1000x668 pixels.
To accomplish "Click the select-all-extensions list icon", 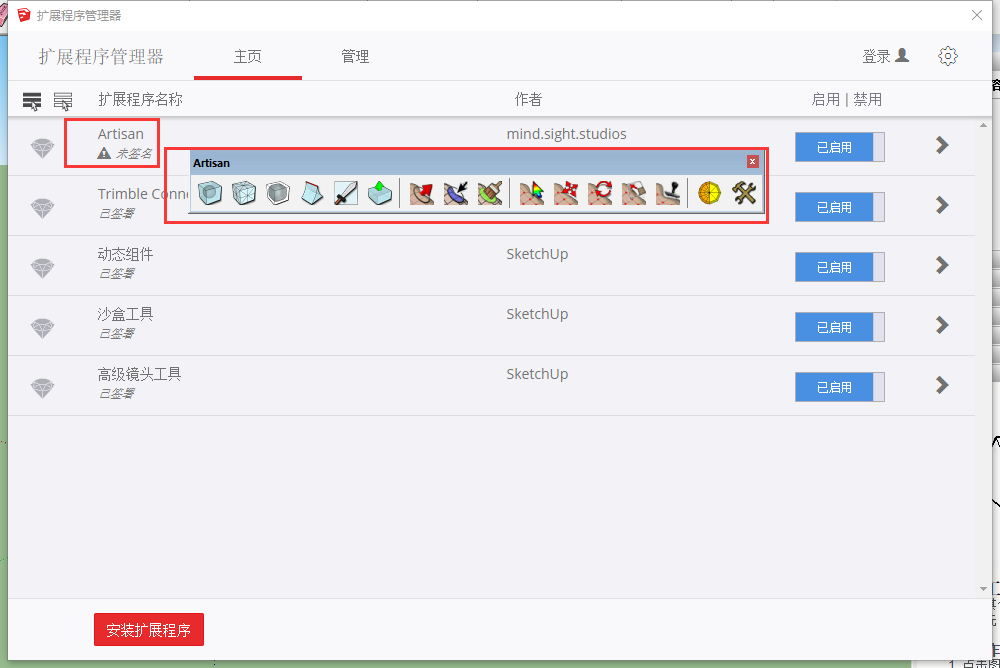I will point(32,101).
